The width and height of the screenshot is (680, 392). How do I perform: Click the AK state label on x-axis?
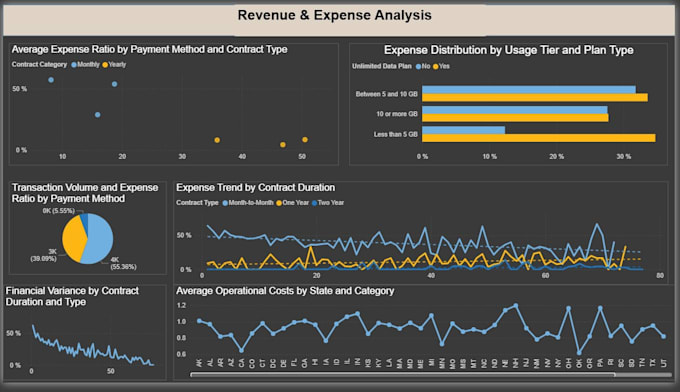tap(199, 363)
